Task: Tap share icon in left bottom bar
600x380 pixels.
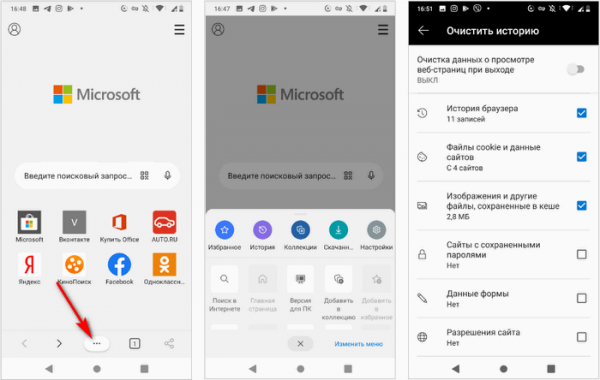Action: 169,344
